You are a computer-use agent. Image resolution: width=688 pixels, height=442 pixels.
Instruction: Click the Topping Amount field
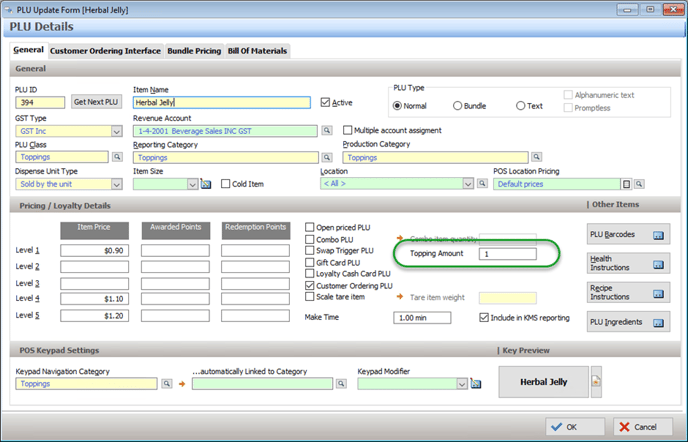pyautogui.click(x=508, y=254)
